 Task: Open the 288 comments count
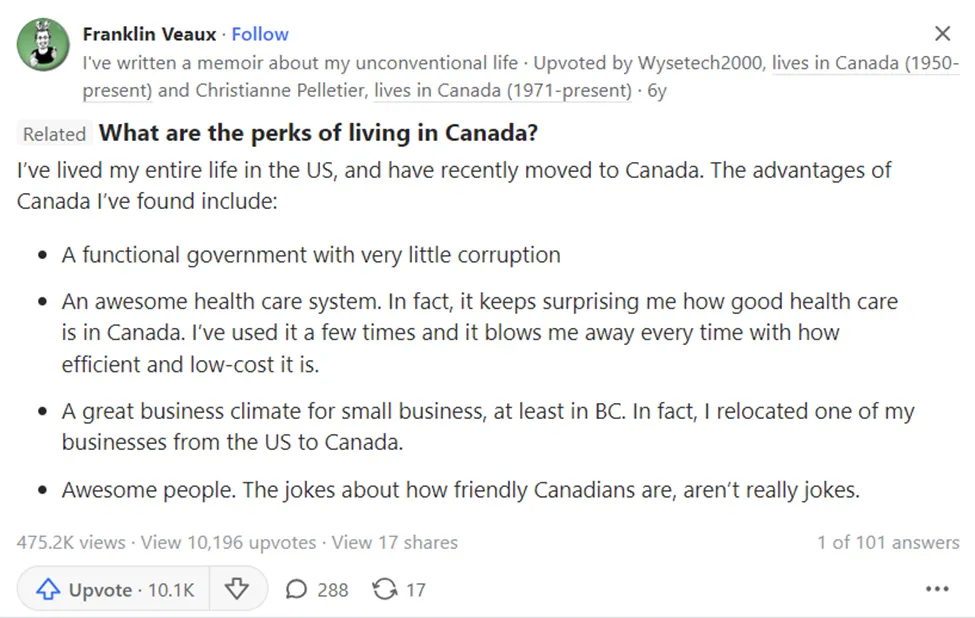[x=333, y=589]
